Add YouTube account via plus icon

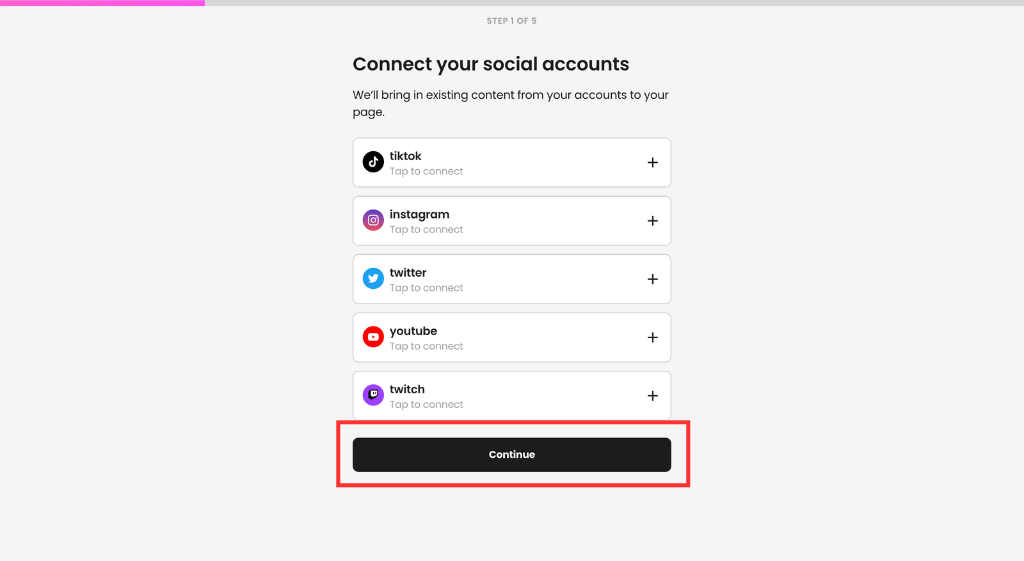[652, 338]
